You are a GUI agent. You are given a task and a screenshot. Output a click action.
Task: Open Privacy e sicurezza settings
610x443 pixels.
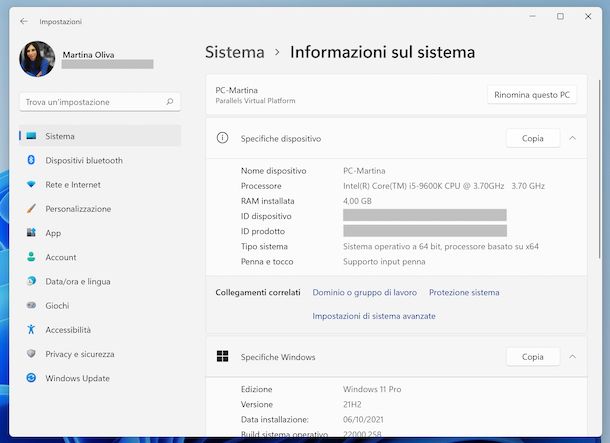tap(80, 354)
